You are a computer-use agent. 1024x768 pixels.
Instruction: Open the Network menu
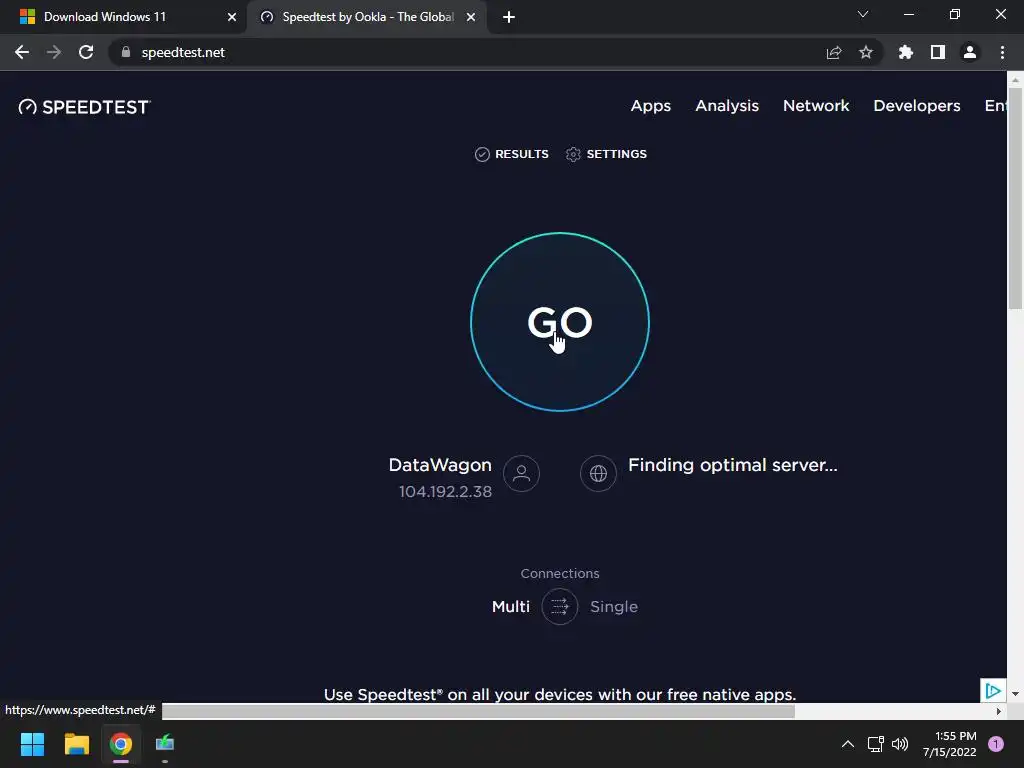(x=816, y=106)
